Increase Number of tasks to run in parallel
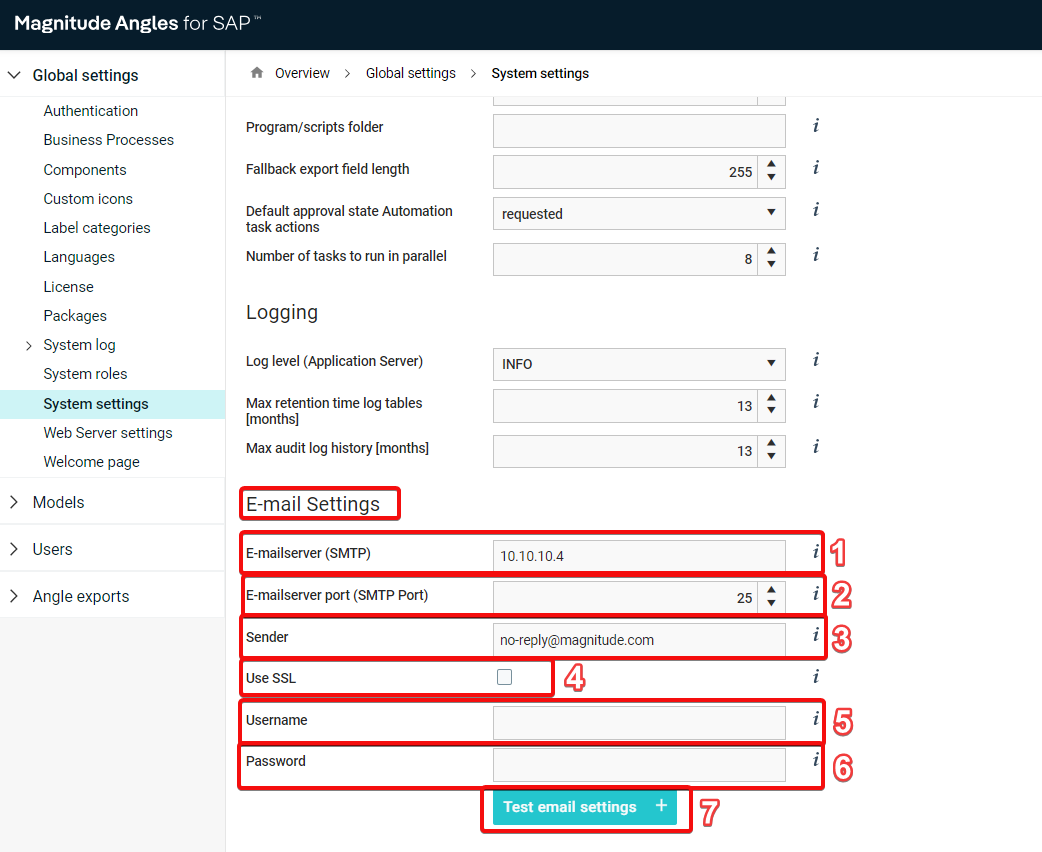 [x=771, y=251]
